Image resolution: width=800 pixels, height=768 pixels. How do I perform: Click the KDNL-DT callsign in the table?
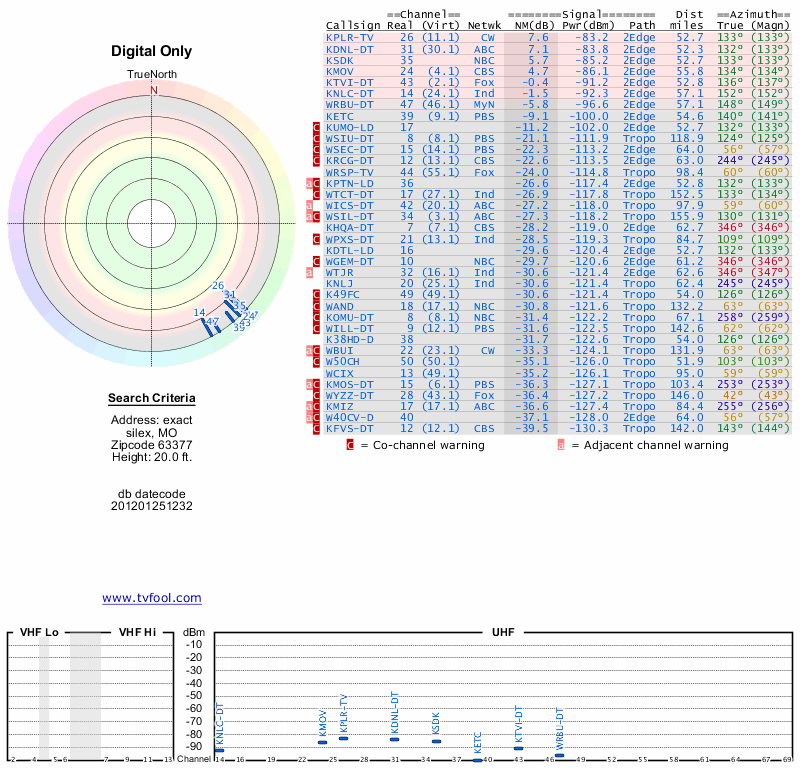(349, 49)
